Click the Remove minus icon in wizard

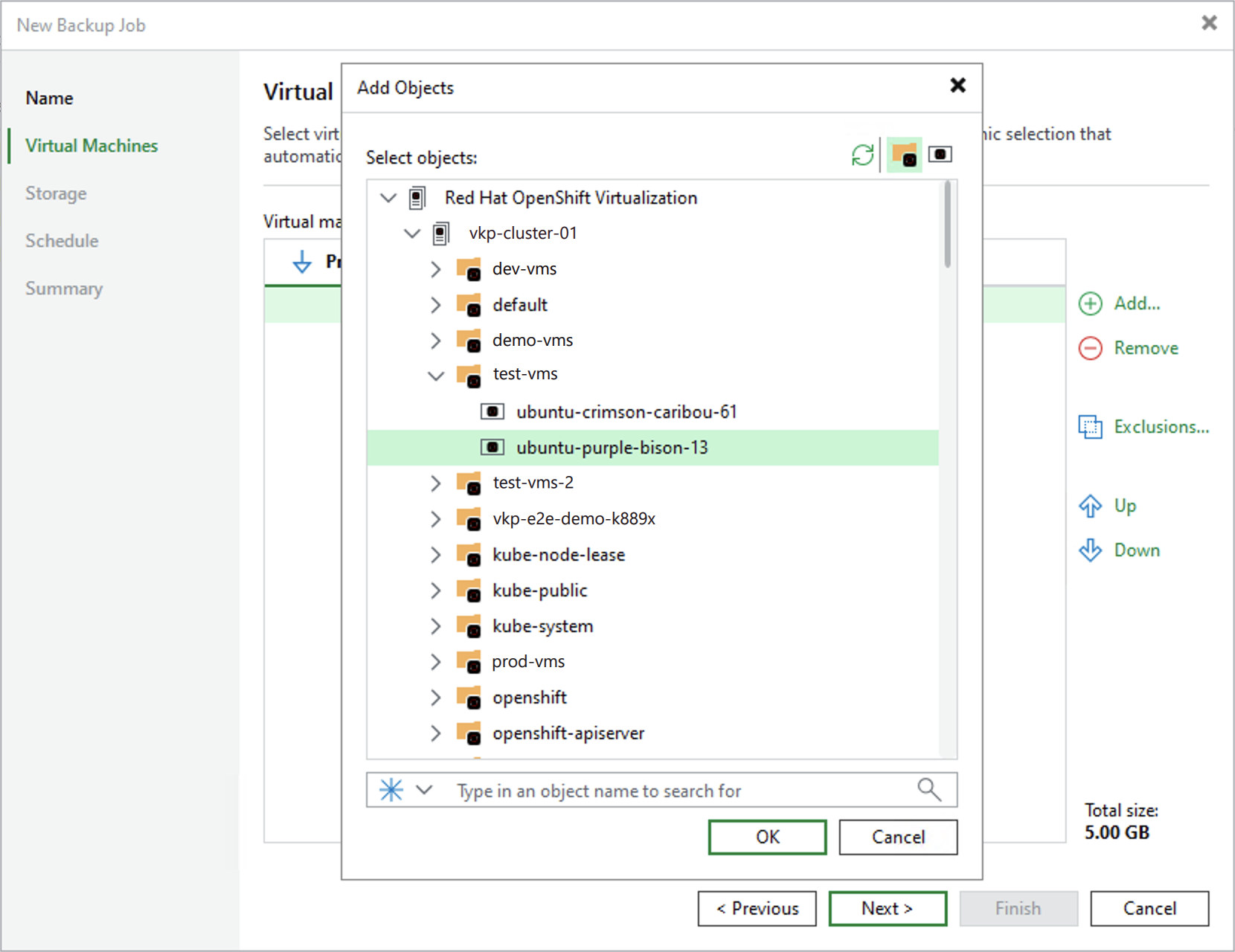(1091, 348)
